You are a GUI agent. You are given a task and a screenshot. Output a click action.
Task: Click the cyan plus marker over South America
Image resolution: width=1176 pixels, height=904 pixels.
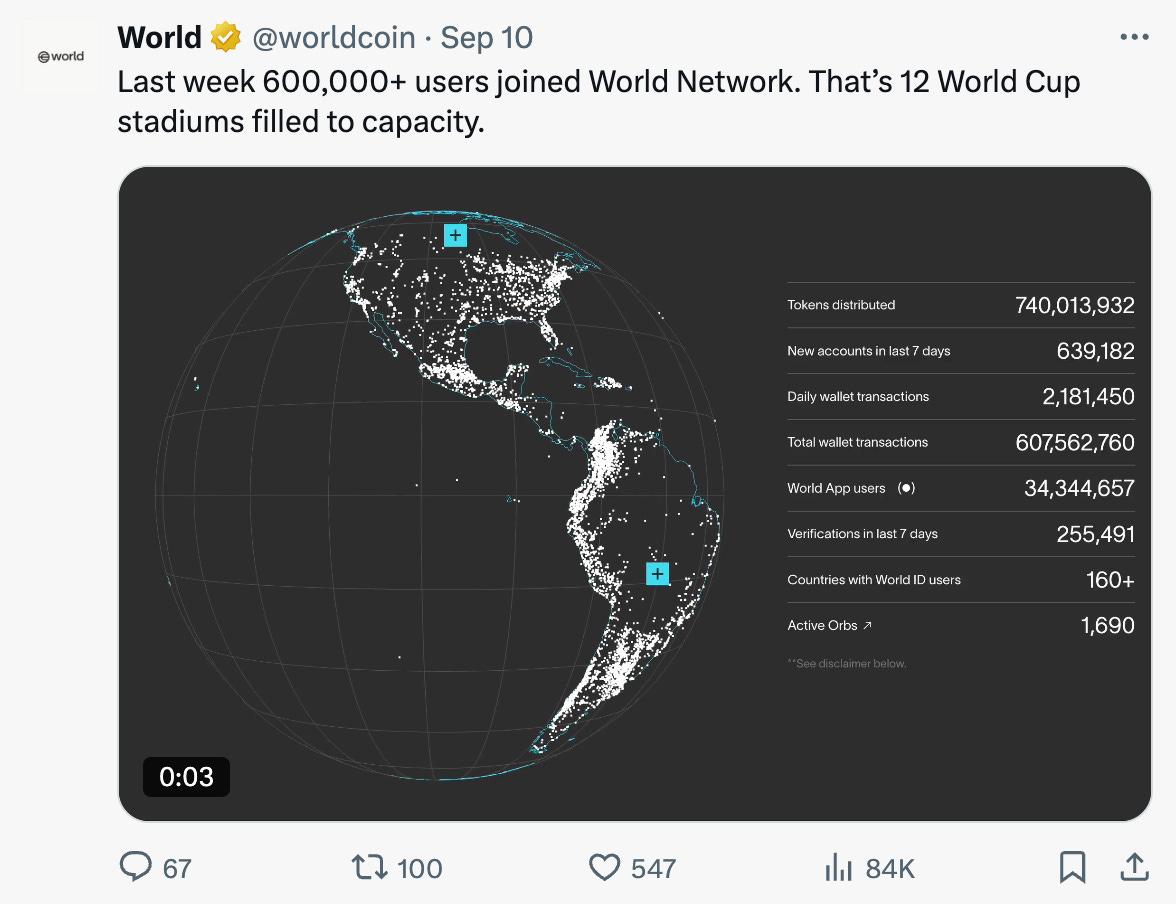(657, 574)
